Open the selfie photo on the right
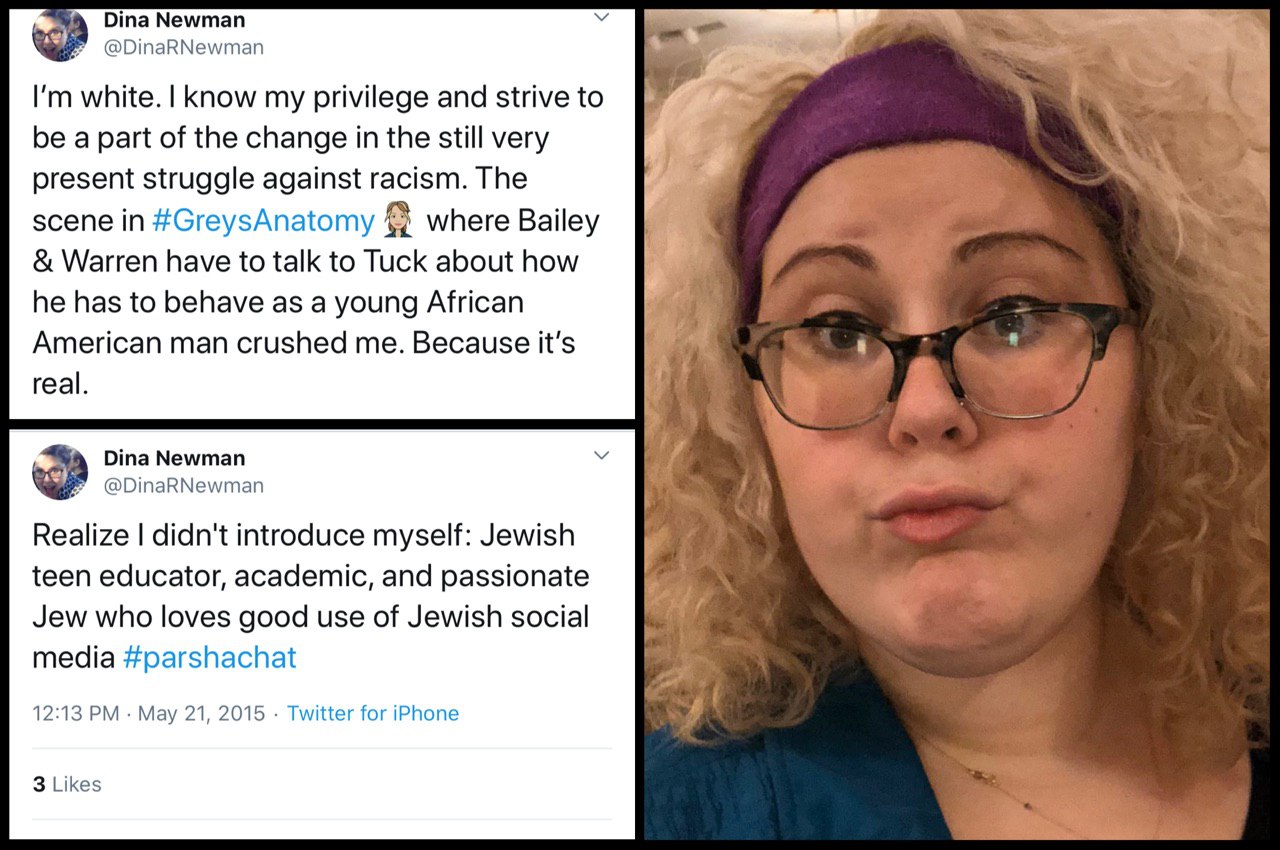The width and height of the screenshot is (1280, 850). point(957,425)
